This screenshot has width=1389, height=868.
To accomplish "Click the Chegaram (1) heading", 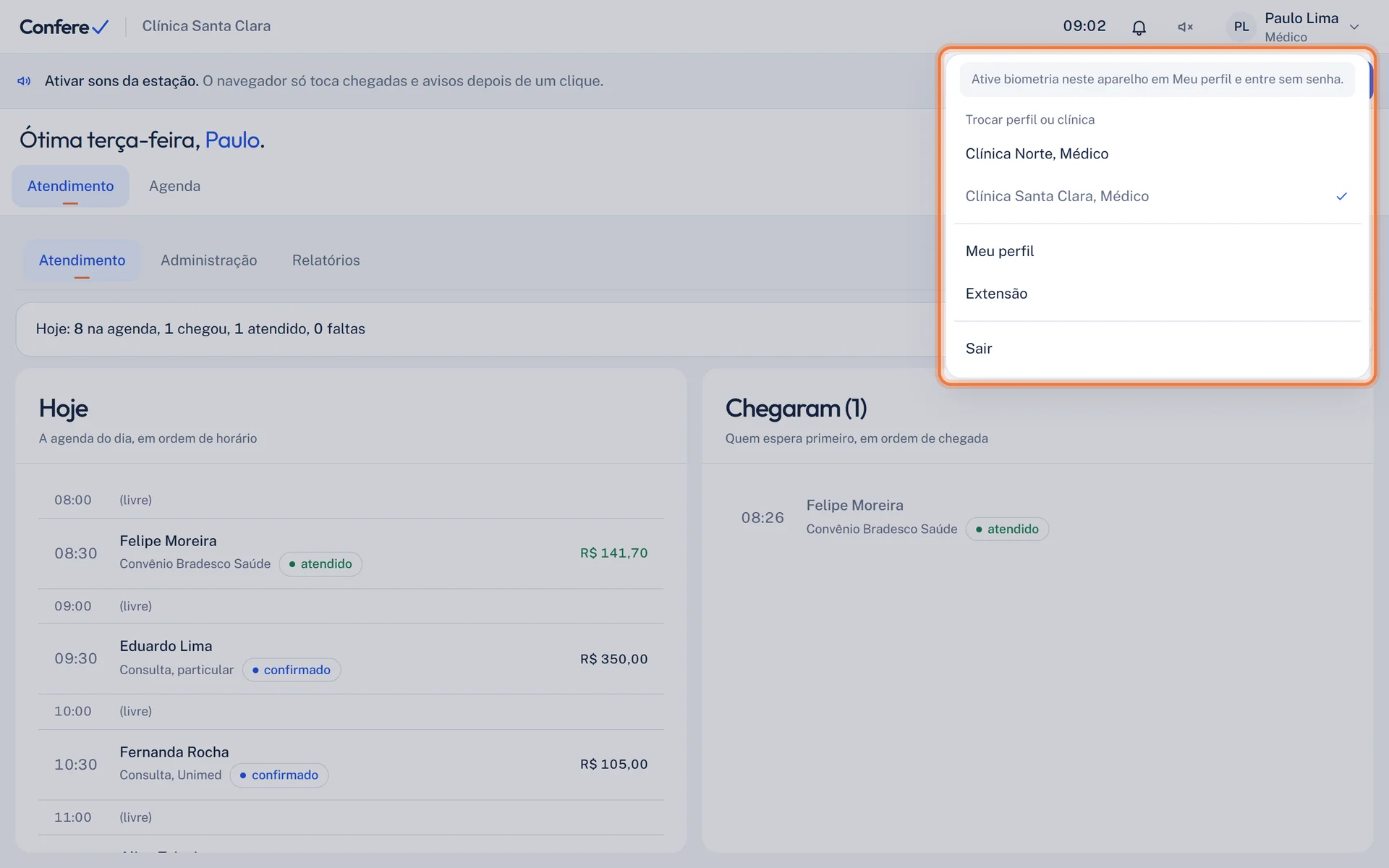I will tap(796, 409).
